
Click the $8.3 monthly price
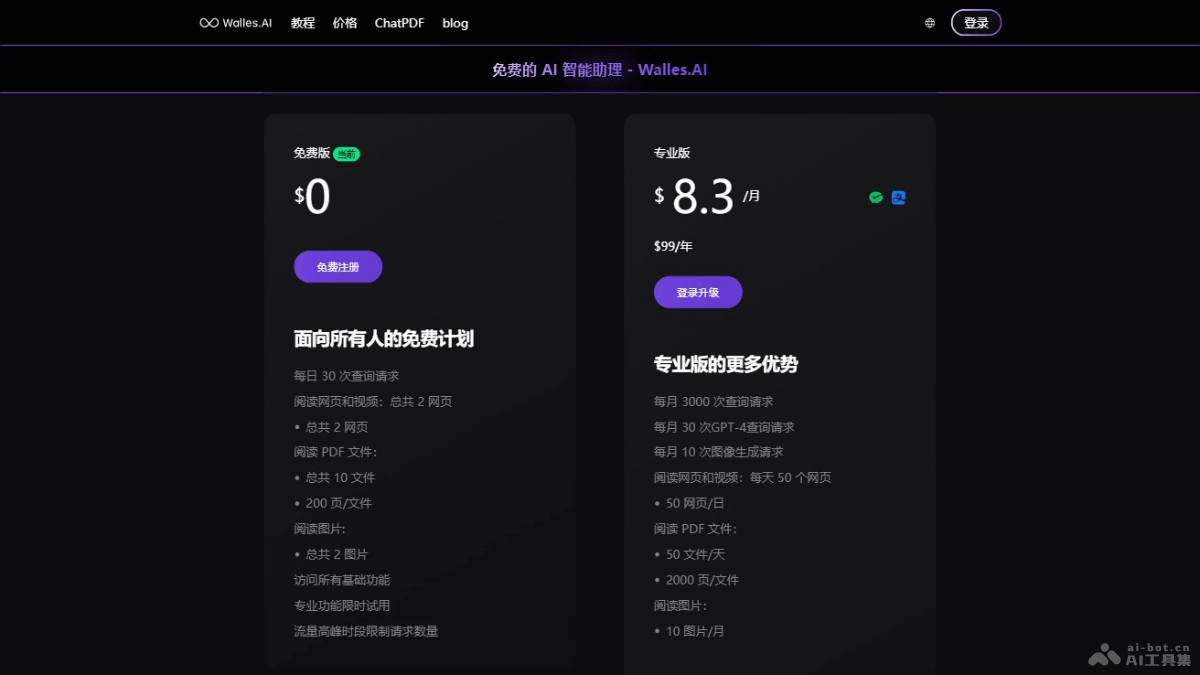coord(702,195)
